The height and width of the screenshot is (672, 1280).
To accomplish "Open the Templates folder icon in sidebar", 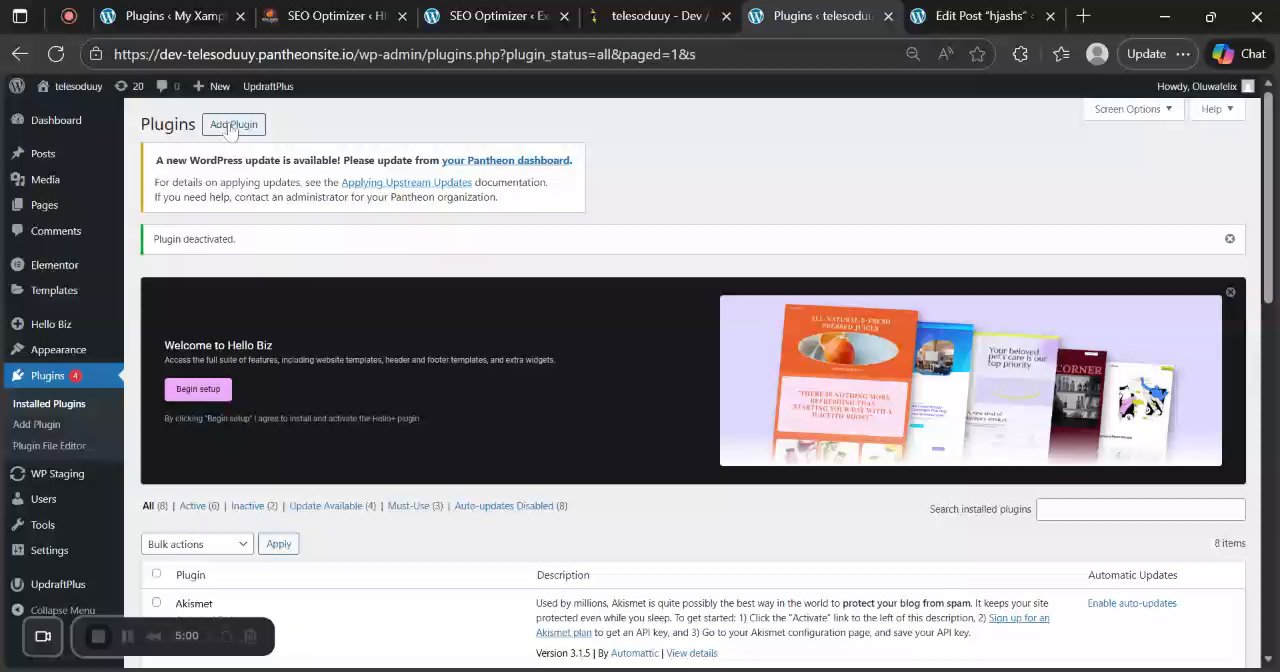I will coord(17,290).
